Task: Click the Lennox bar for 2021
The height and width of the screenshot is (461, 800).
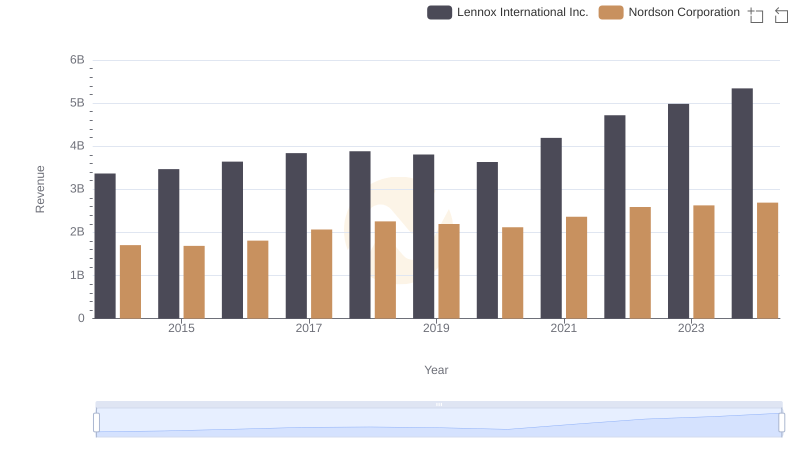Action: [x=551, y=228]
